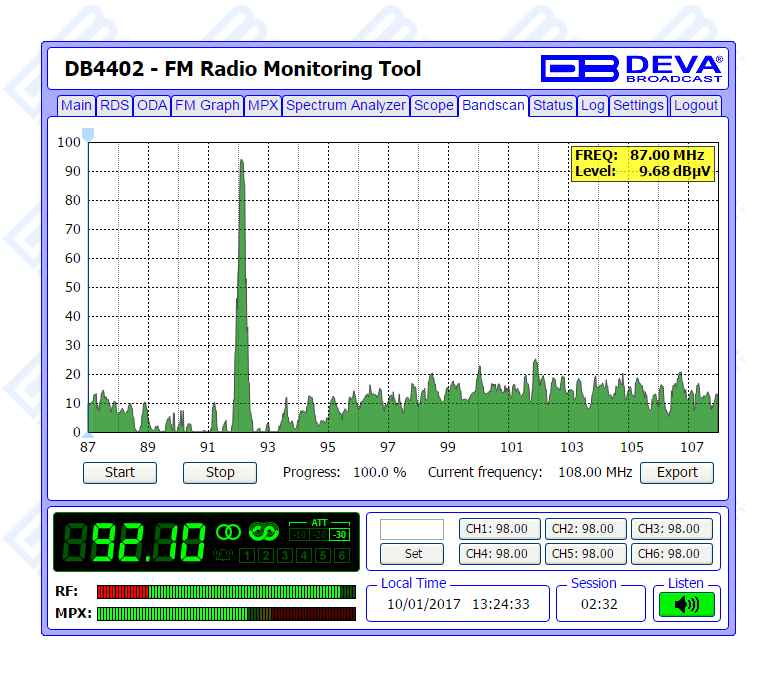Click the blue marker above graph

click(x=88, y=133)
